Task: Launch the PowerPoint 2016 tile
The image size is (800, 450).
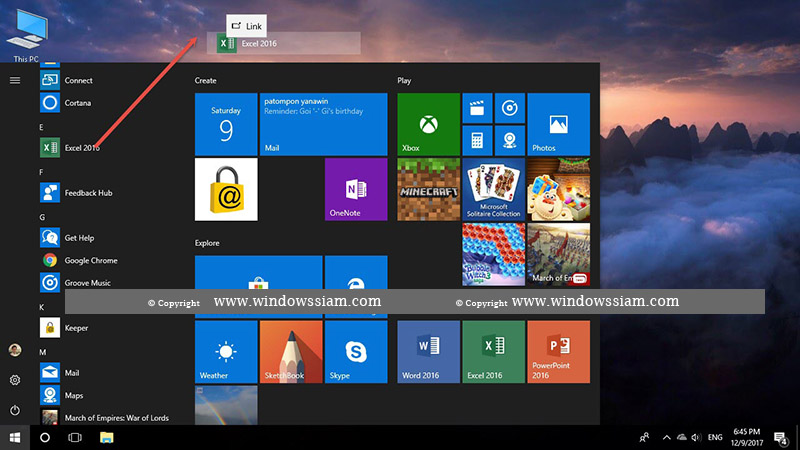Action: click(x=559, y=352)
